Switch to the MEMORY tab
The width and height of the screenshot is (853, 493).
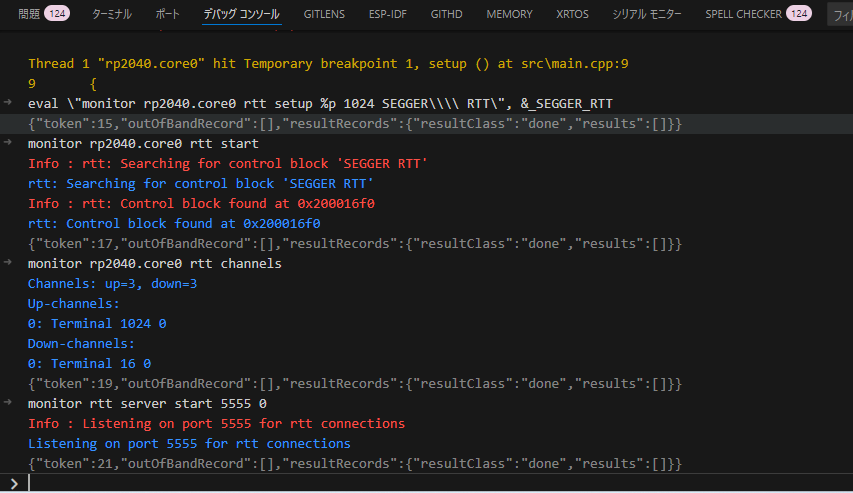(509, 14)
